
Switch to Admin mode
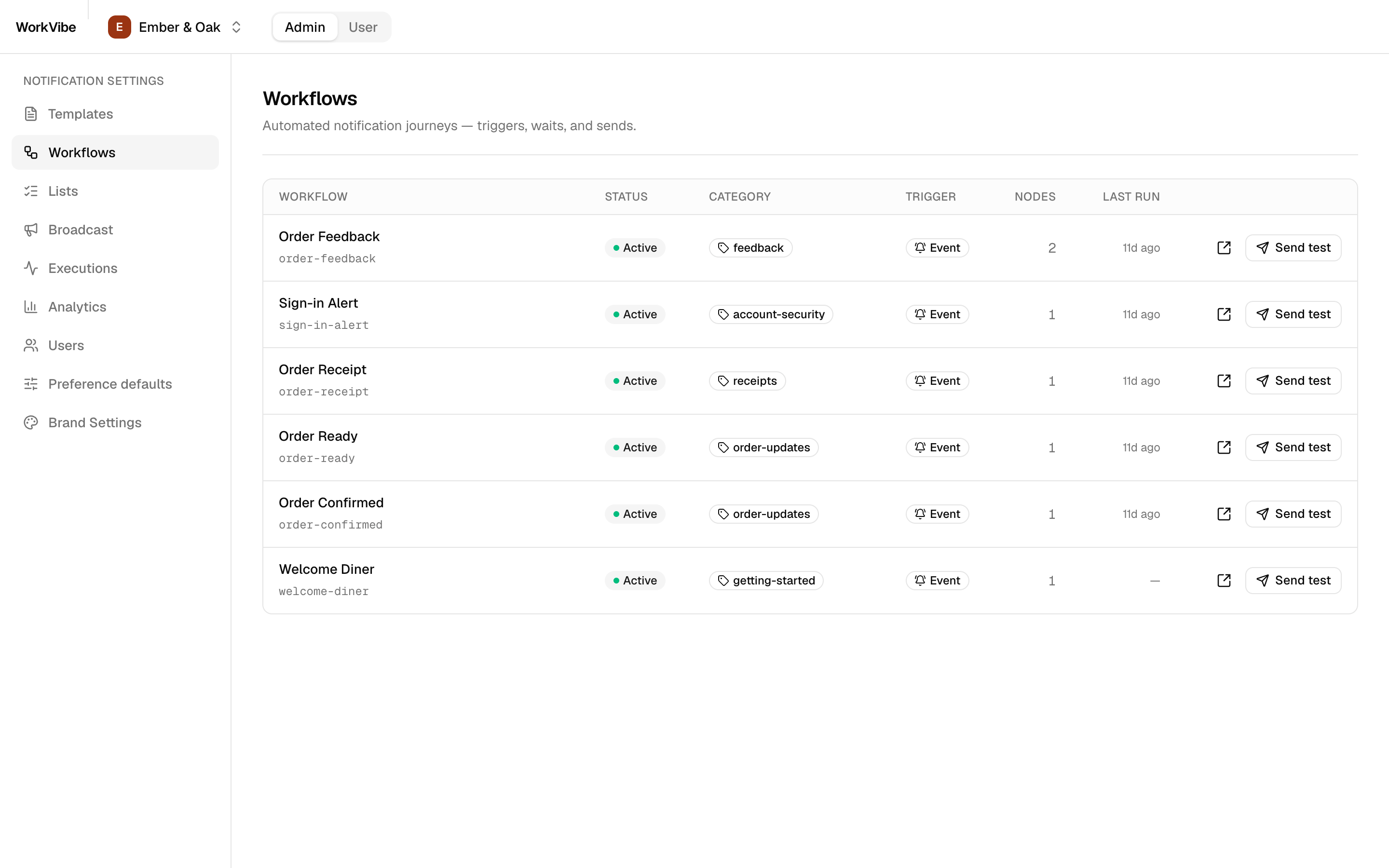(x=305, y=27)
